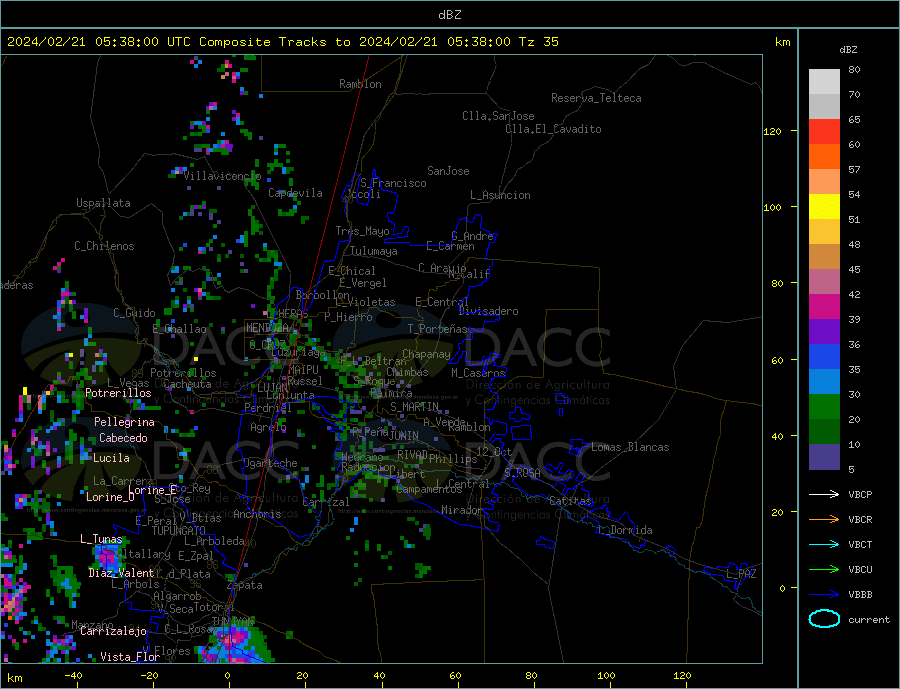Click the 'VBCP' legend label
This screenshot has height=689, width=900.
[860, 494]
